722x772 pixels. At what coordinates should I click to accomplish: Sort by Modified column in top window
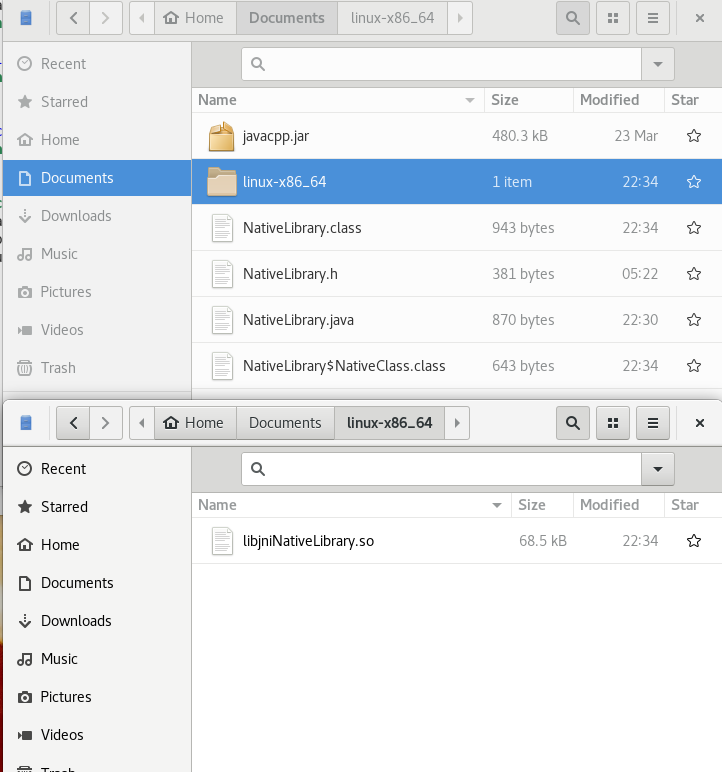click(619, 100)
